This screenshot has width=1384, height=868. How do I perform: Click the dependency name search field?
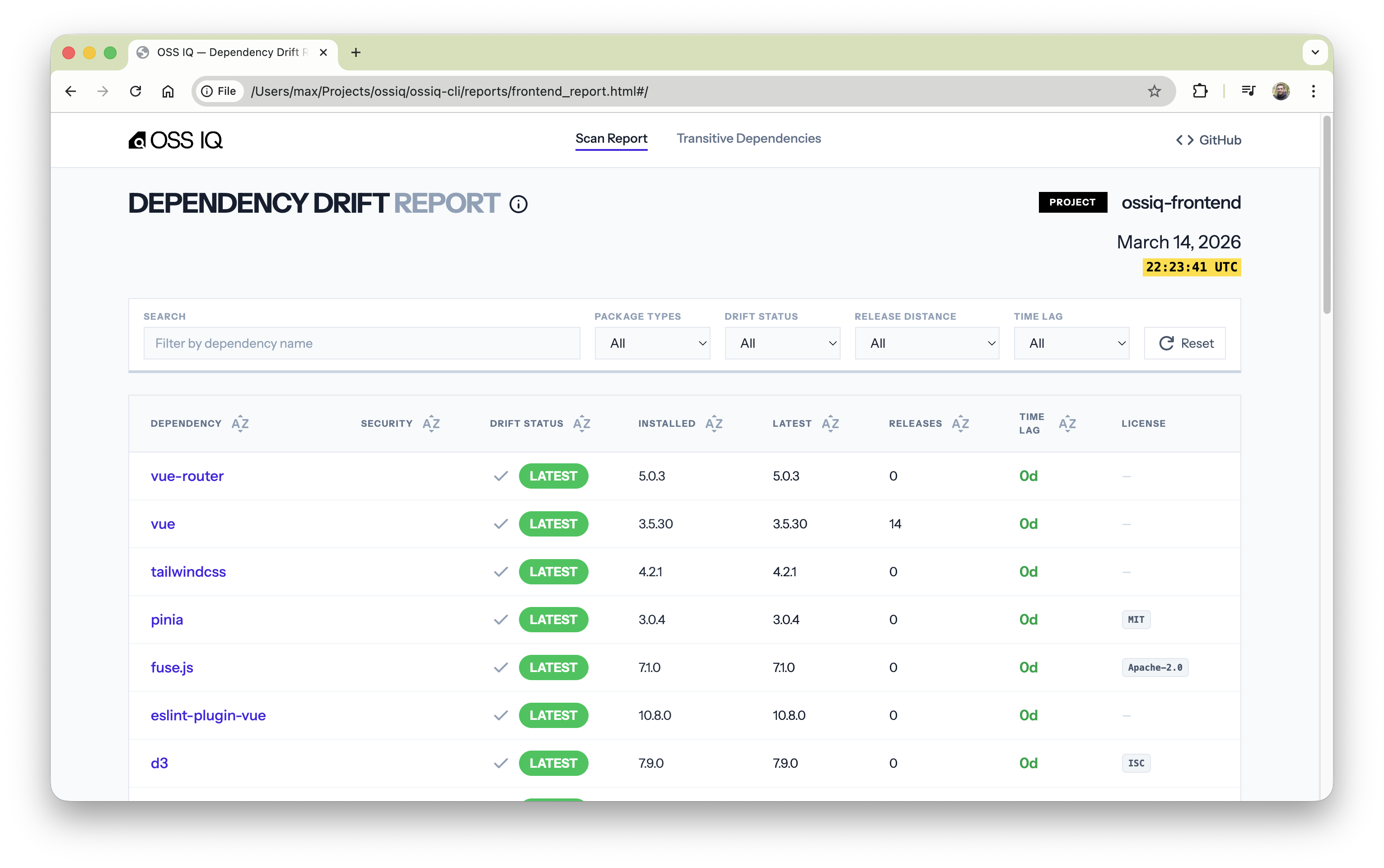361,343
